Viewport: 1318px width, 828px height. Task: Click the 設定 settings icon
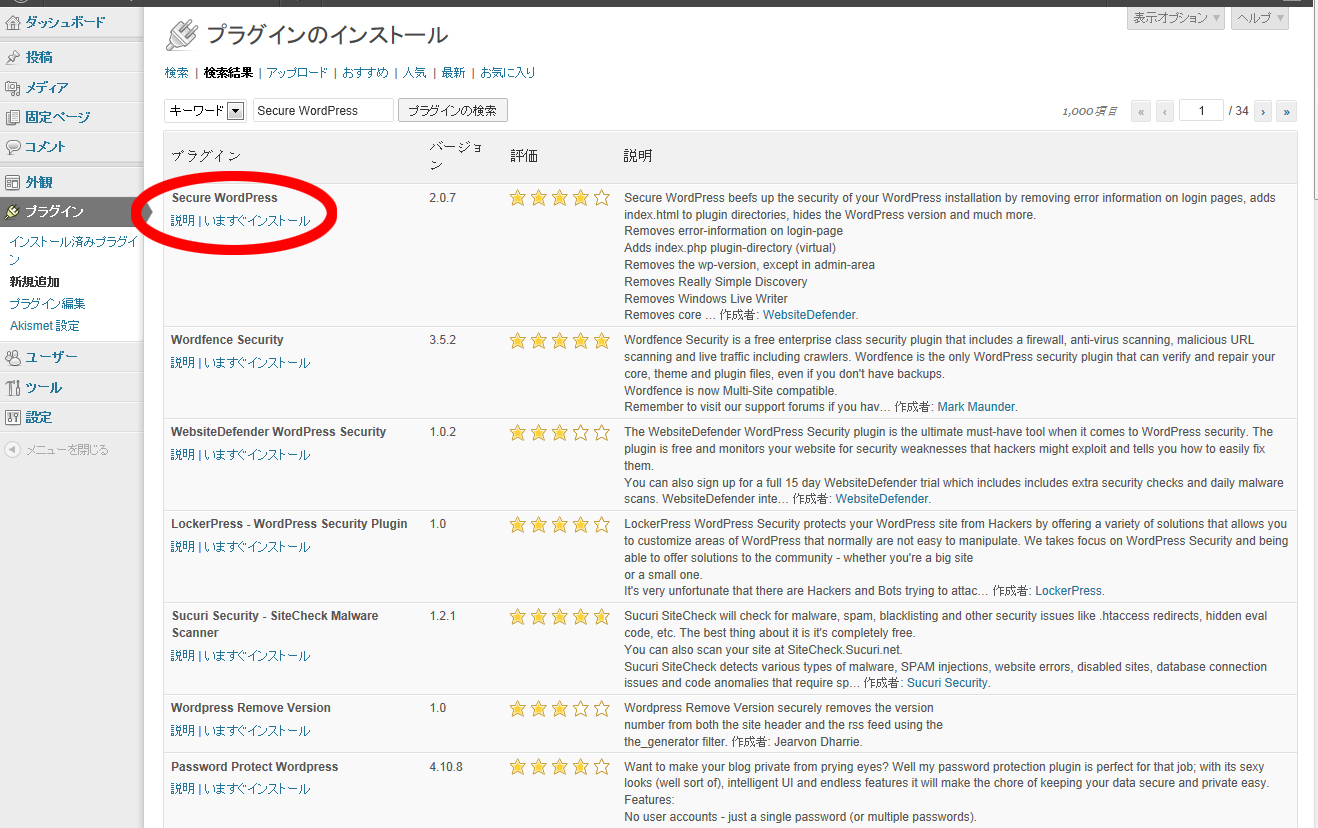[x=13, y=418]
